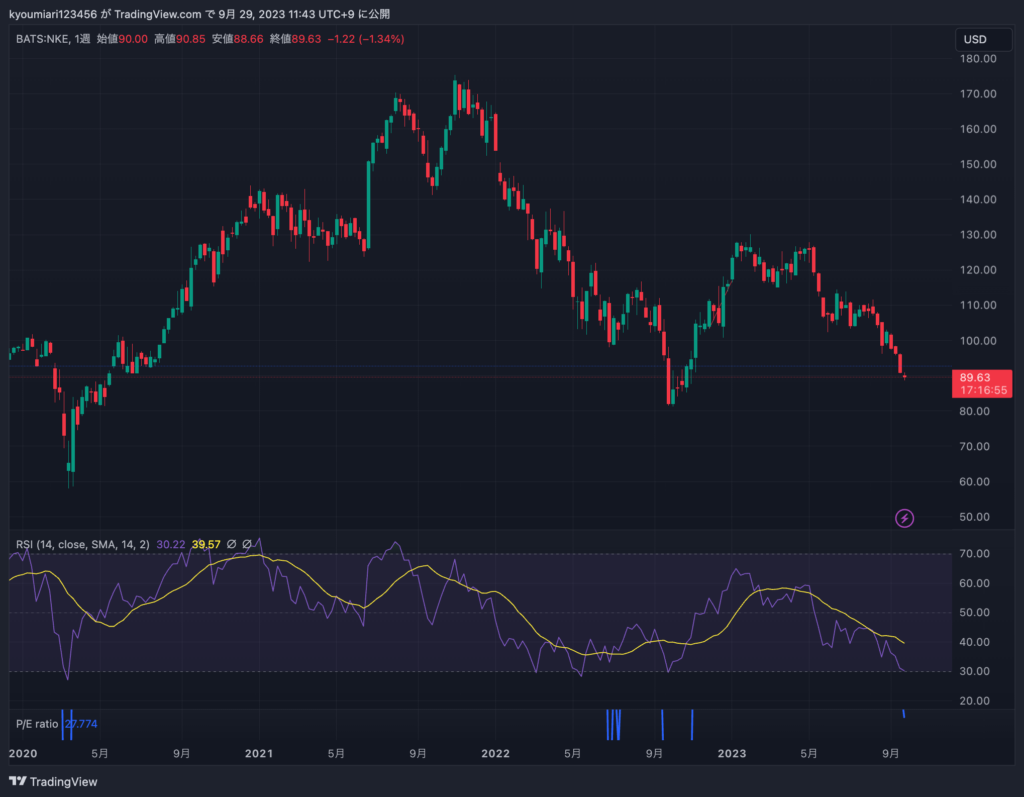Click the TradingView.com link in header

point(157,14)
